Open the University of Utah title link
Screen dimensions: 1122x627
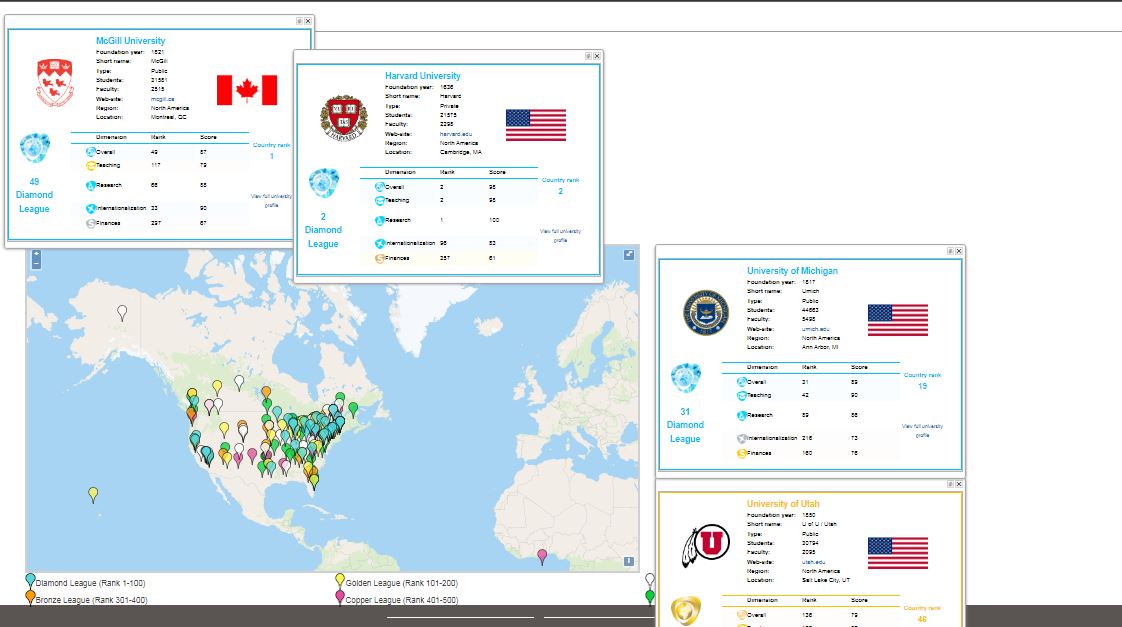(783, 504)
